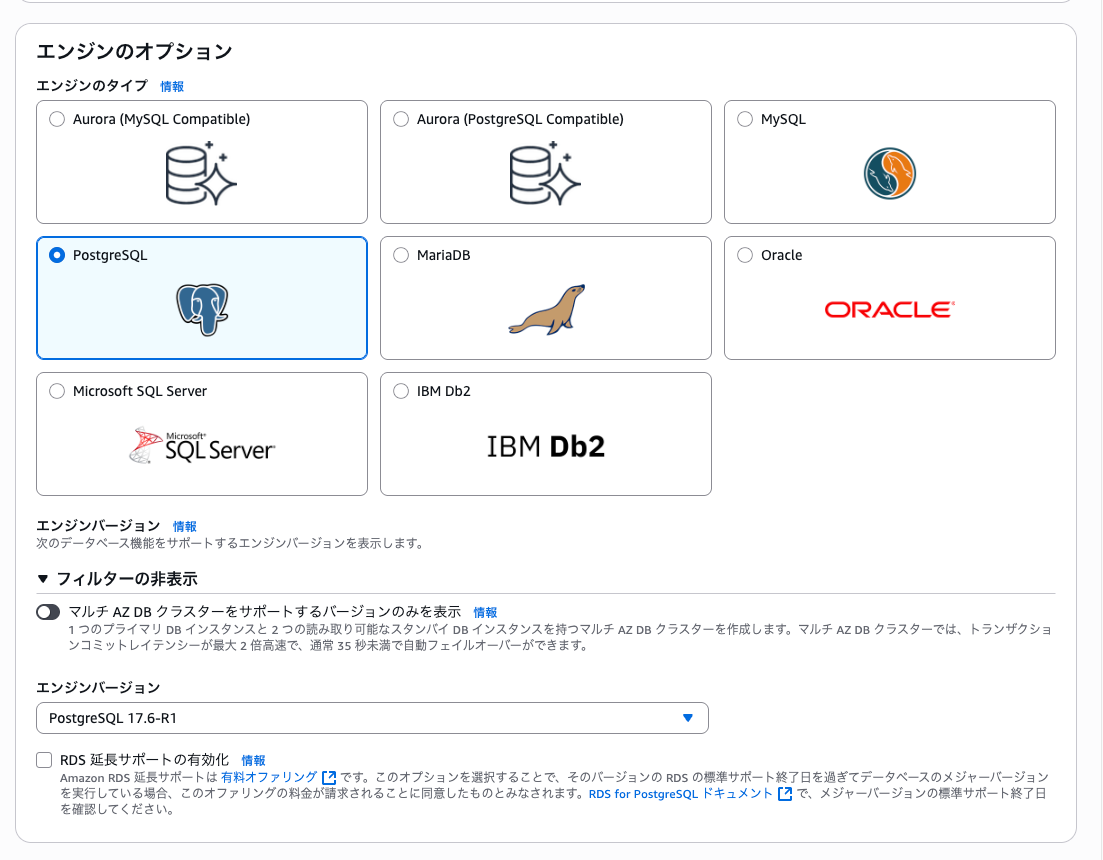The image size is (1103, 860).
Task: Open 情報 link next to エンジンバージョン heading
Action: coord(184,527)
